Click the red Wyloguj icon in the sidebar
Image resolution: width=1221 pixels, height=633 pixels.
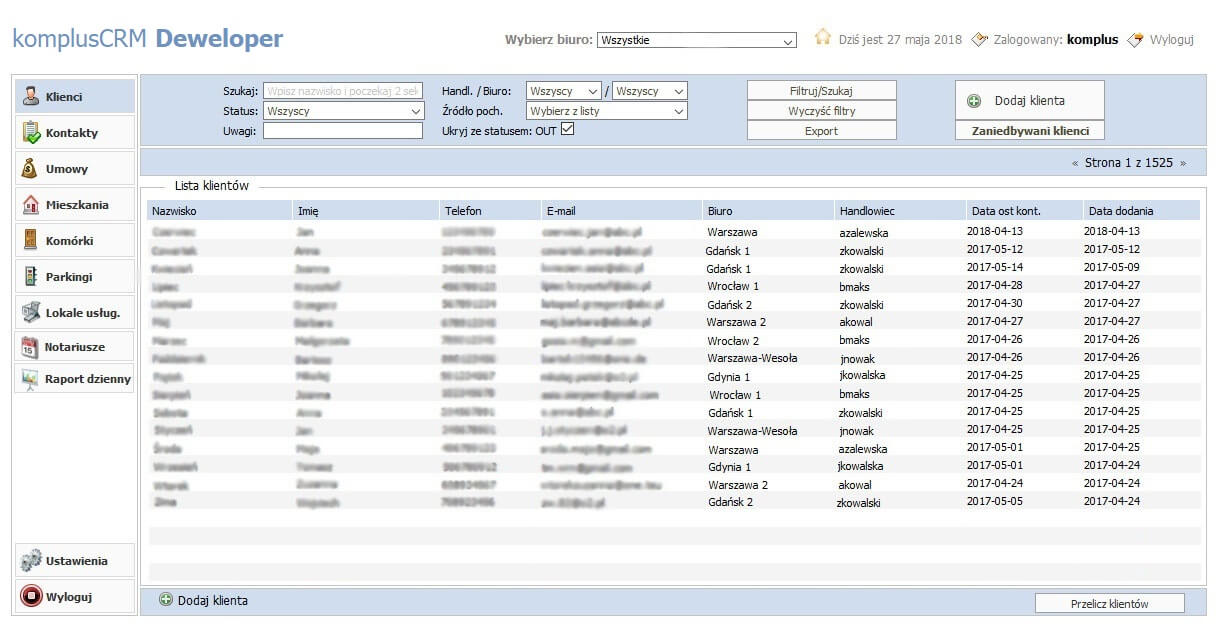31,597
